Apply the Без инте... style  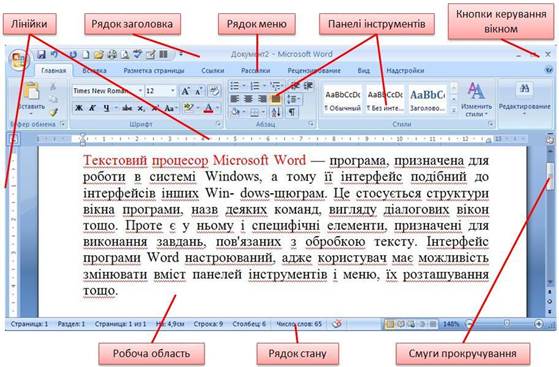click(385, 100)
